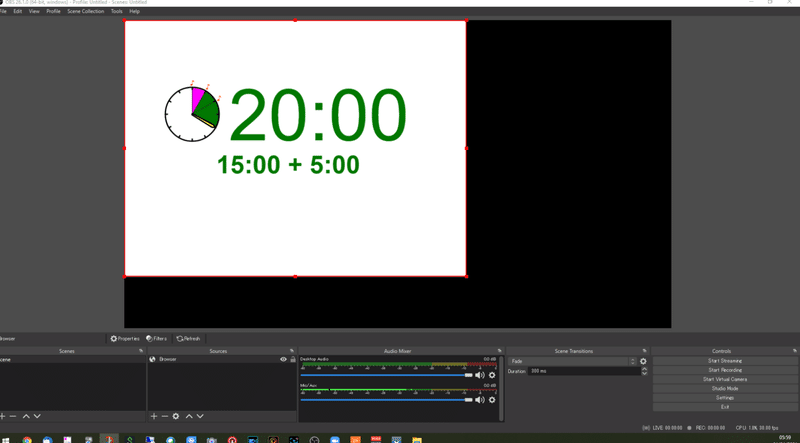Select the timer browser source in preview
Image resolution: width=800 pixels, height=443 pixels.
295,149
